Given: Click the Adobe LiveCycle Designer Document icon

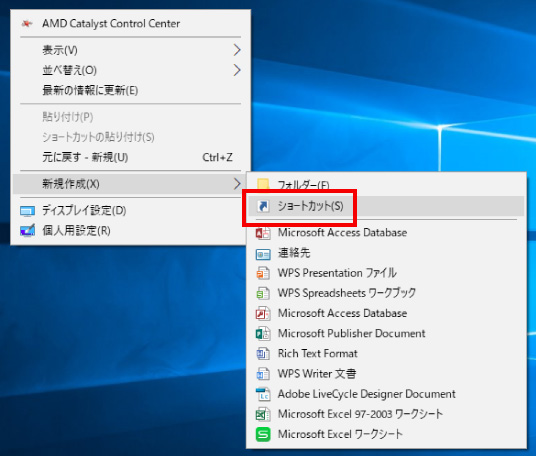Looking at the screenshot, I should [x=263, y=394].
